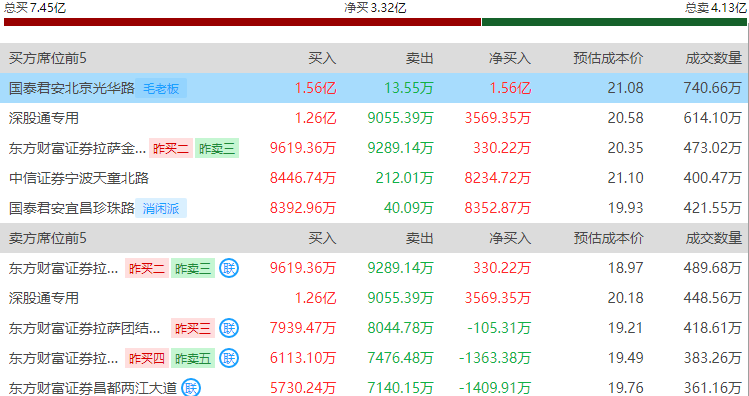Click 联 icon next to 昨买三 tag
The image size is (749, 396).
coord(229,328)
